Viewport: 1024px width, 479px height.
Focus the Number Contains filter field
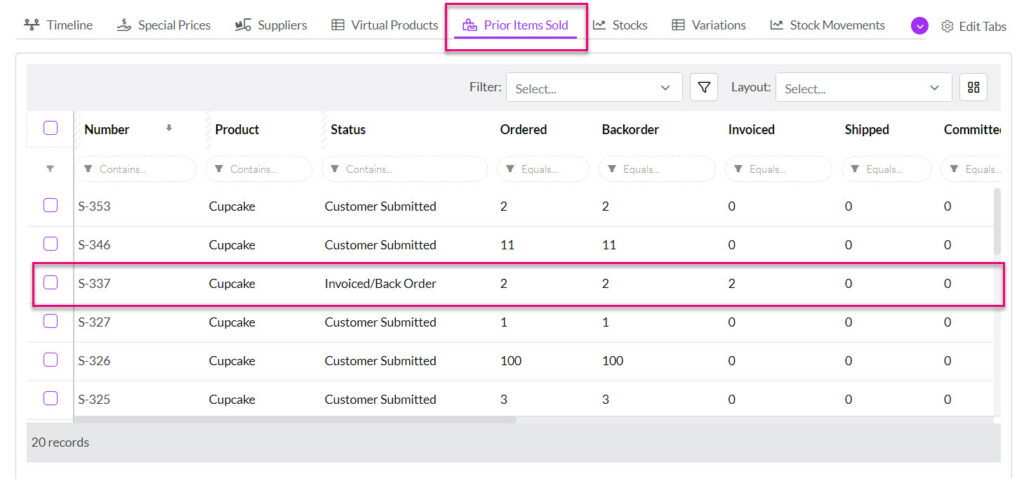(x=136, y=169)
